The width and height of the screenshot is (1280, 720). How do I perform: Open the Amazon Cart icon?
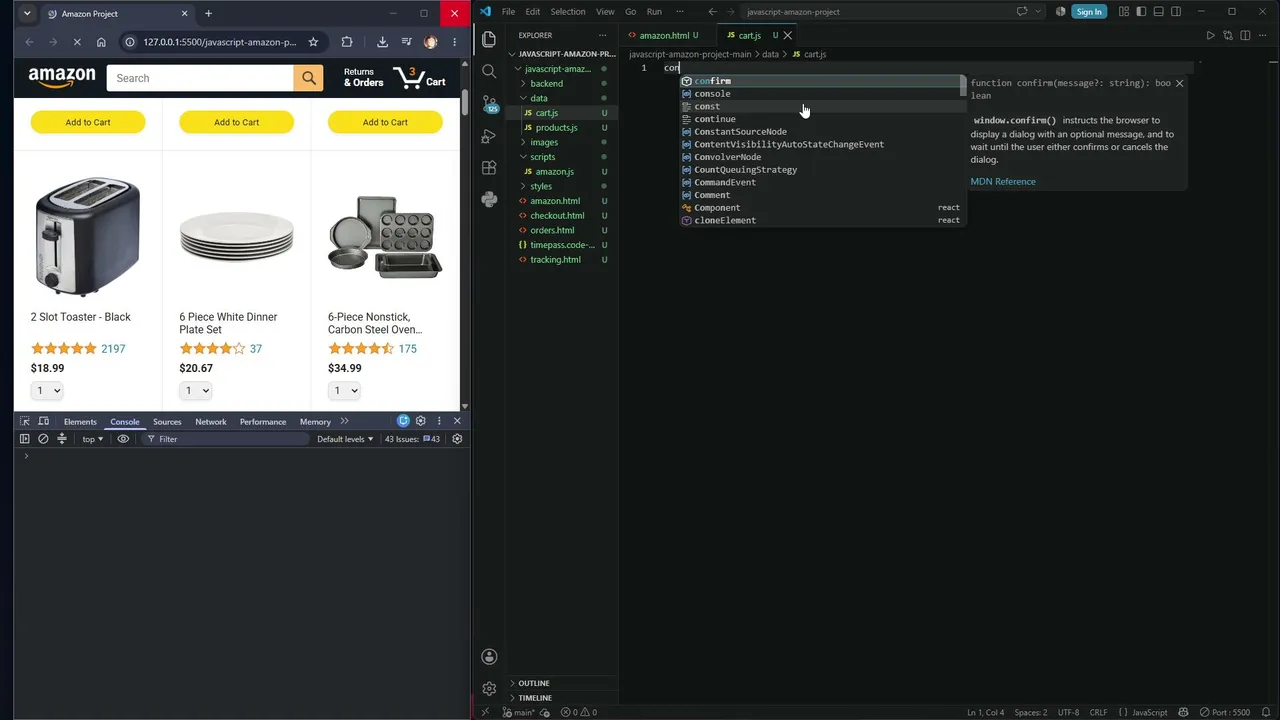419,77
